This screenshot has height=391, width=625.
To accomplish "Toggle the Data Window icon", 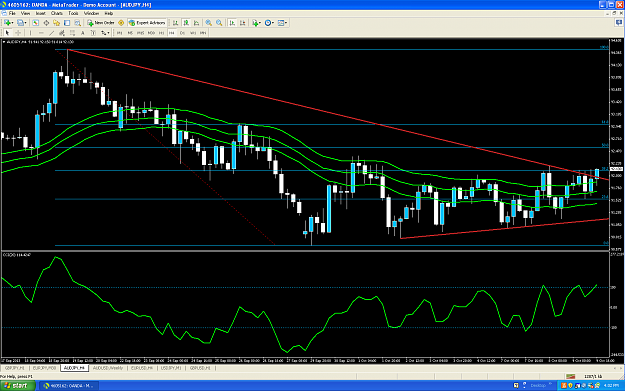I will pyautogui.click(x=46, y=23).
